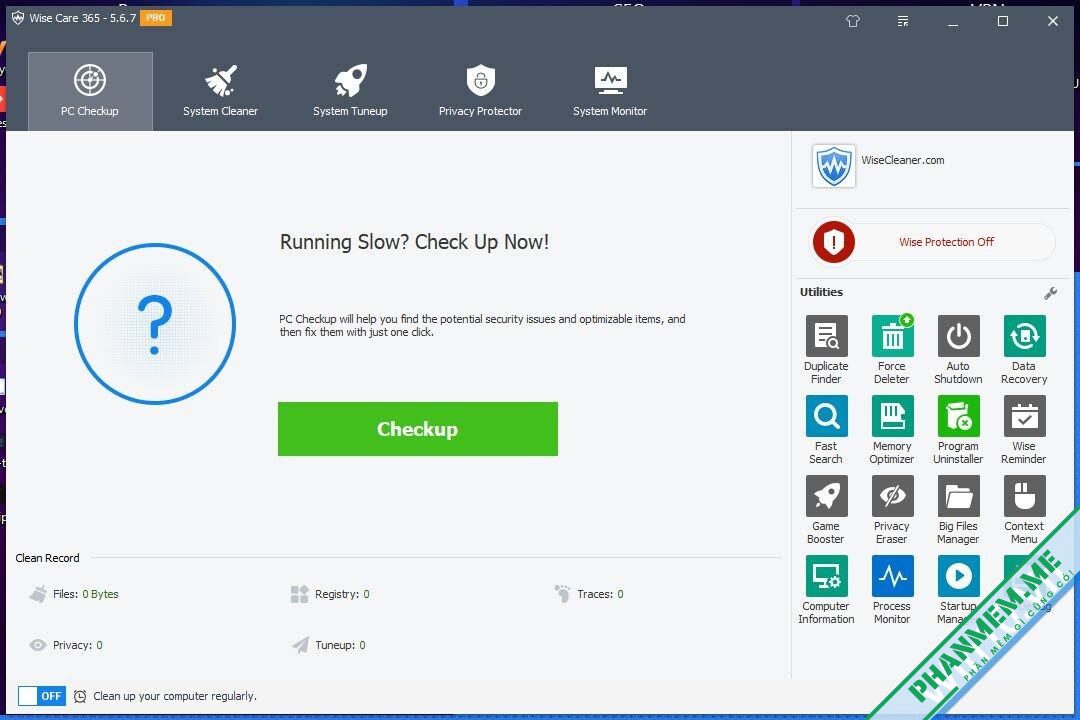
Task: Click the WiseCleaner shield logo
Action: pos(833,166)
